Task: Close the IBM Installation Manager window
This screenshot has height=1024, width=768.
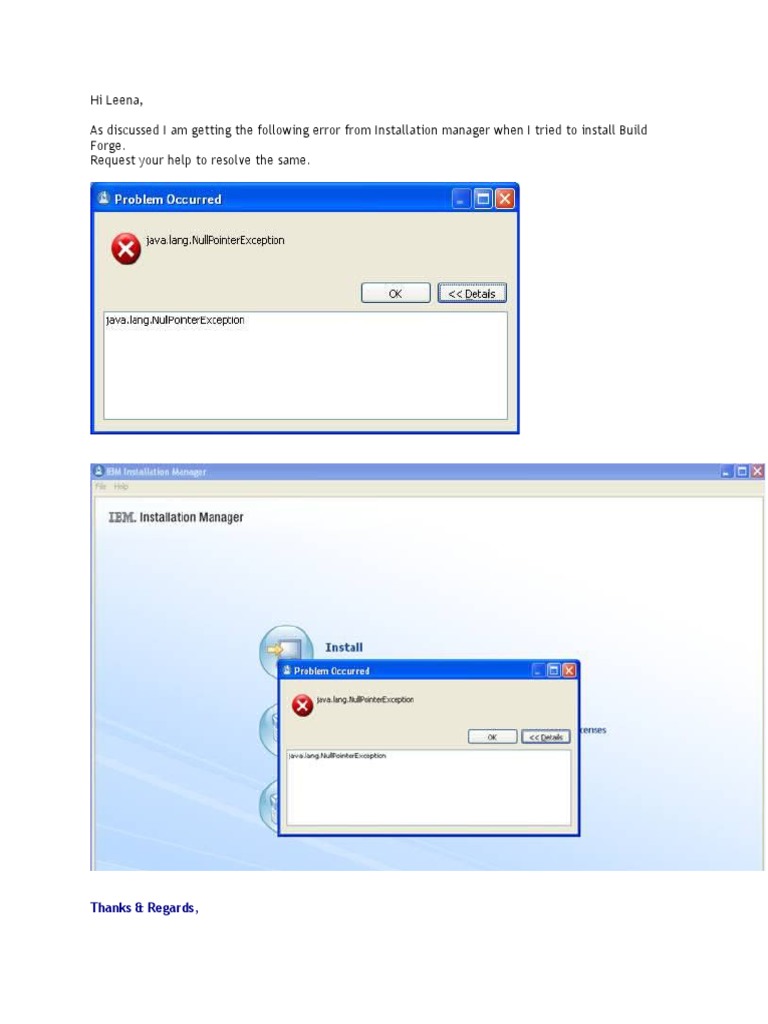Action: click(x=757, y=471)
